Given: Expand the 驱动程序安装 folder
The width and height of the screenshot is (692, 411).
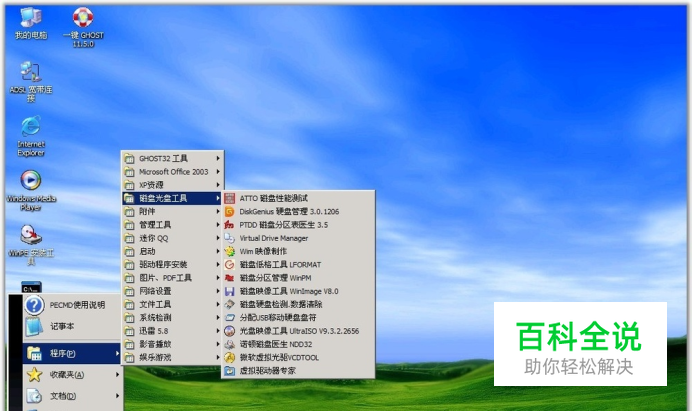Looking at the screenshot, I should pyautogui.click(x=173, y=264).
